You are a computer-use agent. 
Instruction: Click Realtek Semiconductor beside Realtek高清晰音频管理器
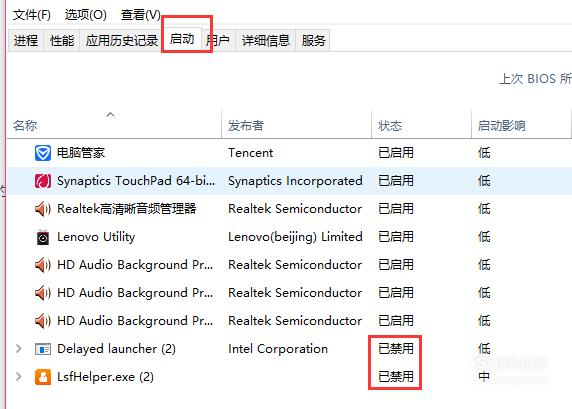coord(295,209)
